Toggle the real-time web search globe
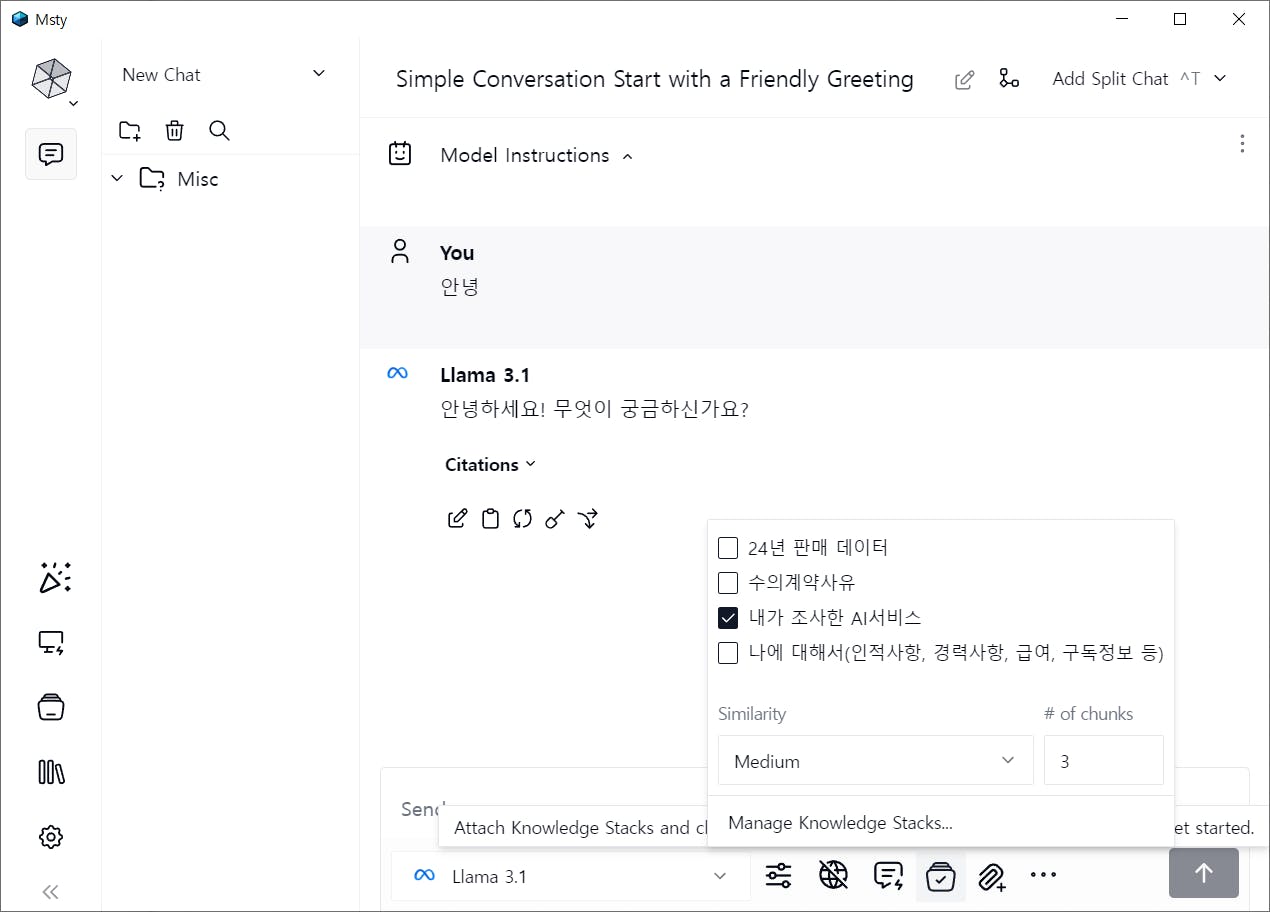Screen dimensions: 1270x912 click(833, 876)
